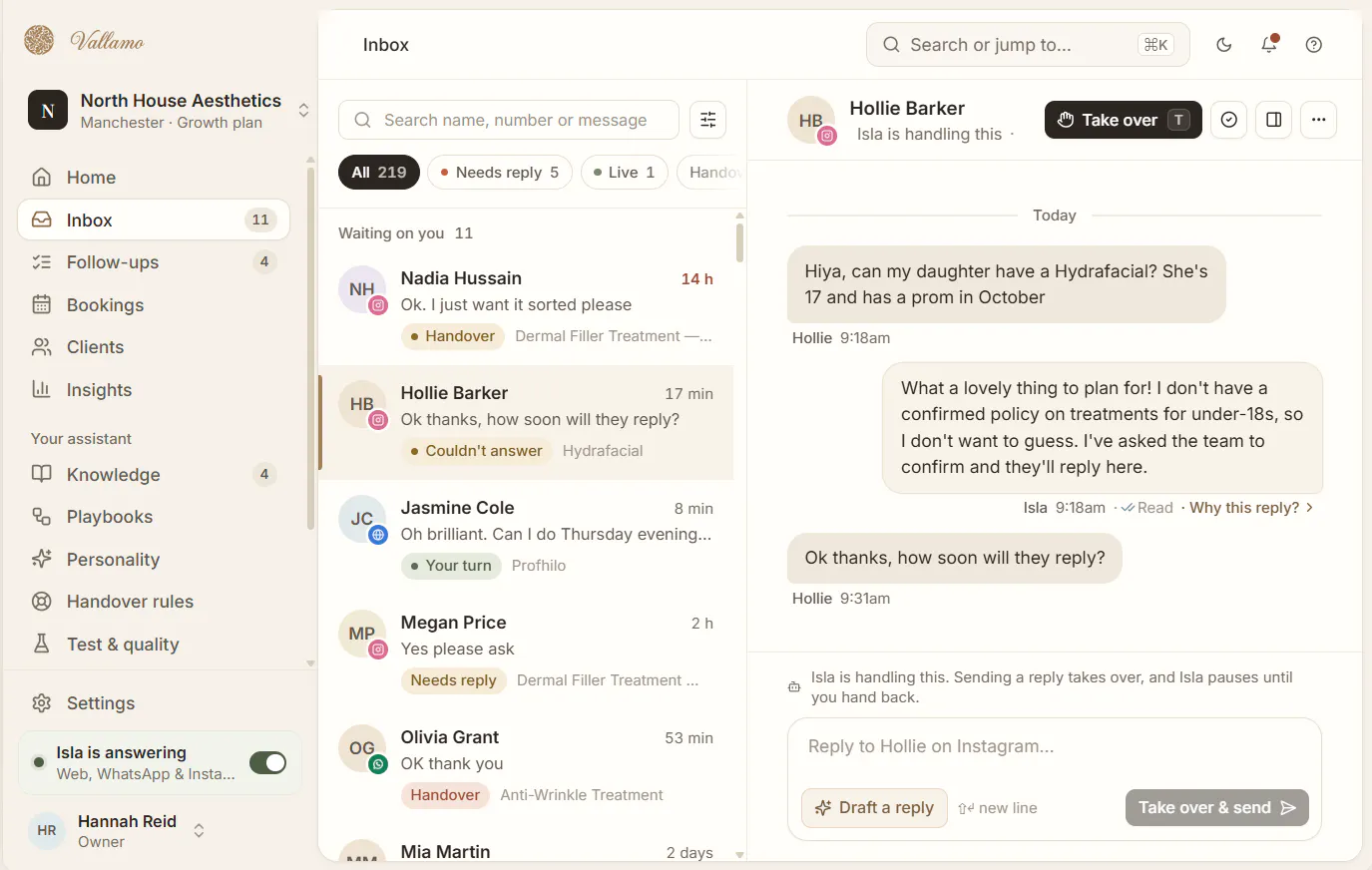
Task: Click Draft a reply button
Action: point(875,808)
